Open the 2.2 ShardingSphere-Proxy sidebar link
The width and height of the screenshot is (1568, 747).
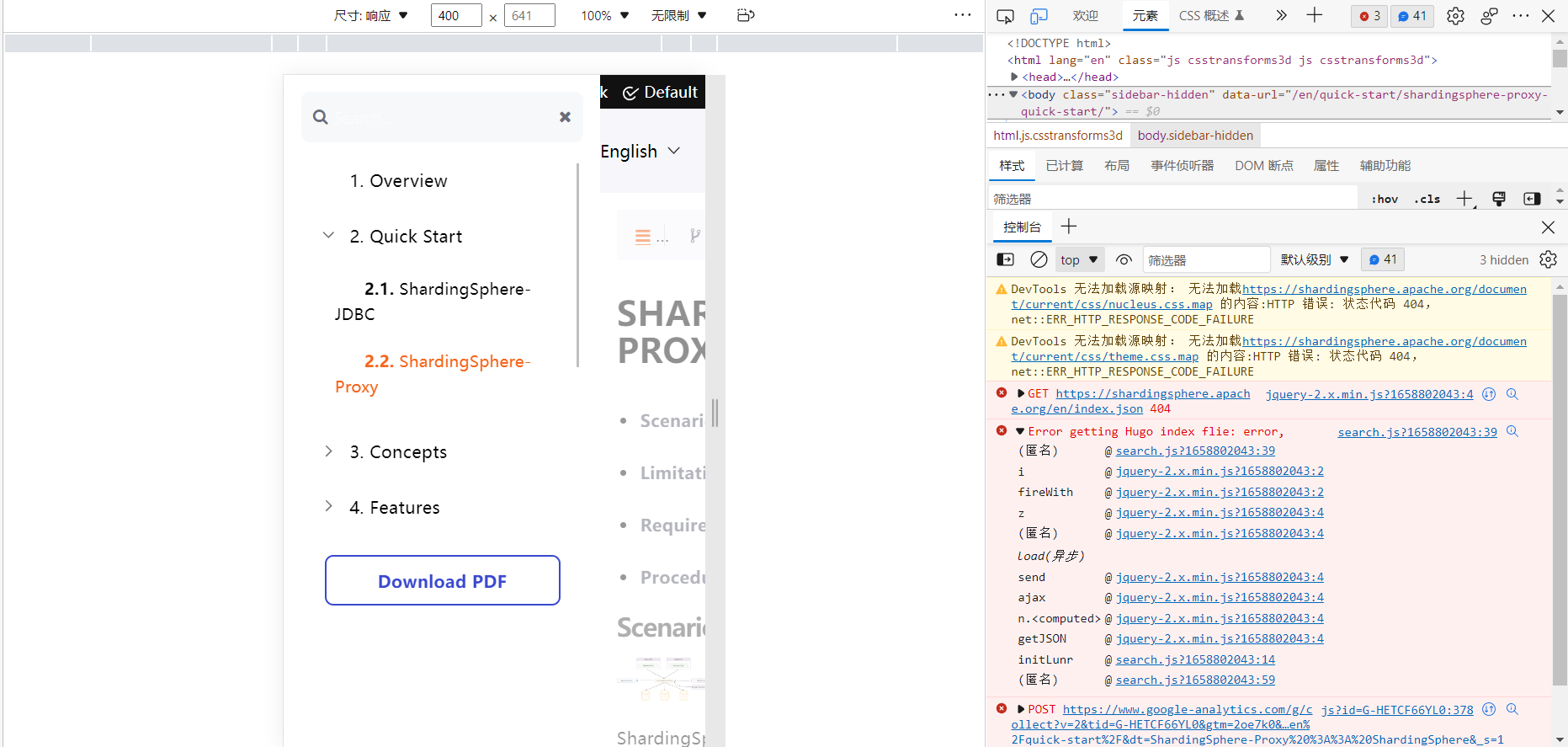click(433, 374)
